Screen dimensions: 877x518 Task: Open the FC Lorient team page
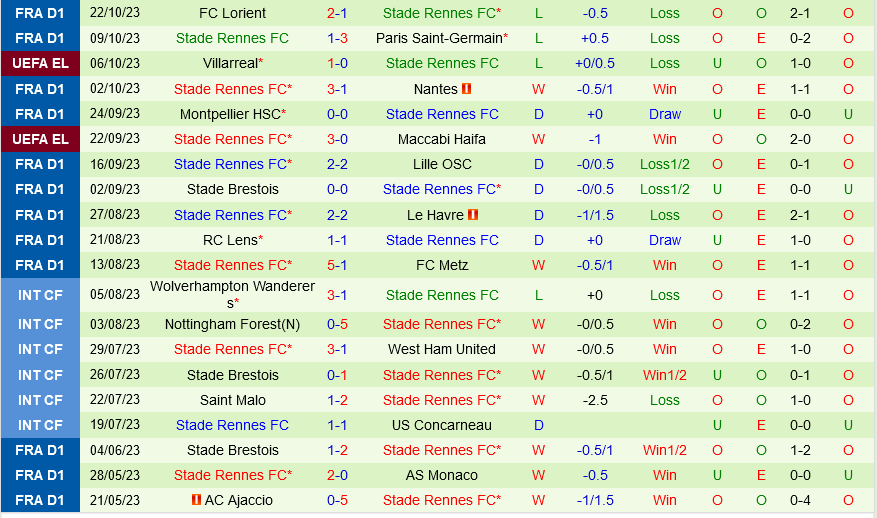pyautogui.click(x=232, y=13)
